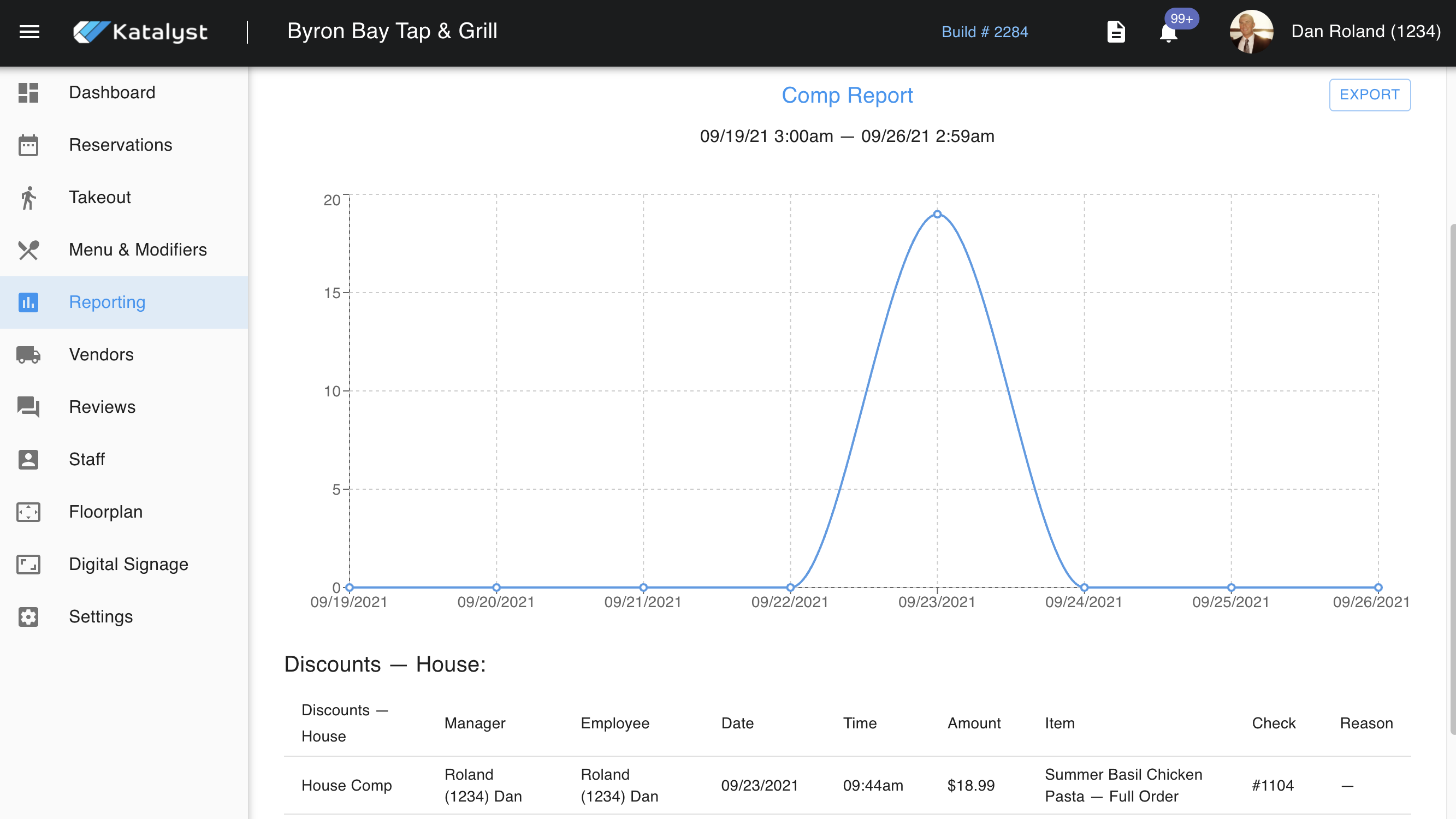Click the 09/23/2021 peak data point
This screenshot has height=819, width=1456.
coord(937,214)
